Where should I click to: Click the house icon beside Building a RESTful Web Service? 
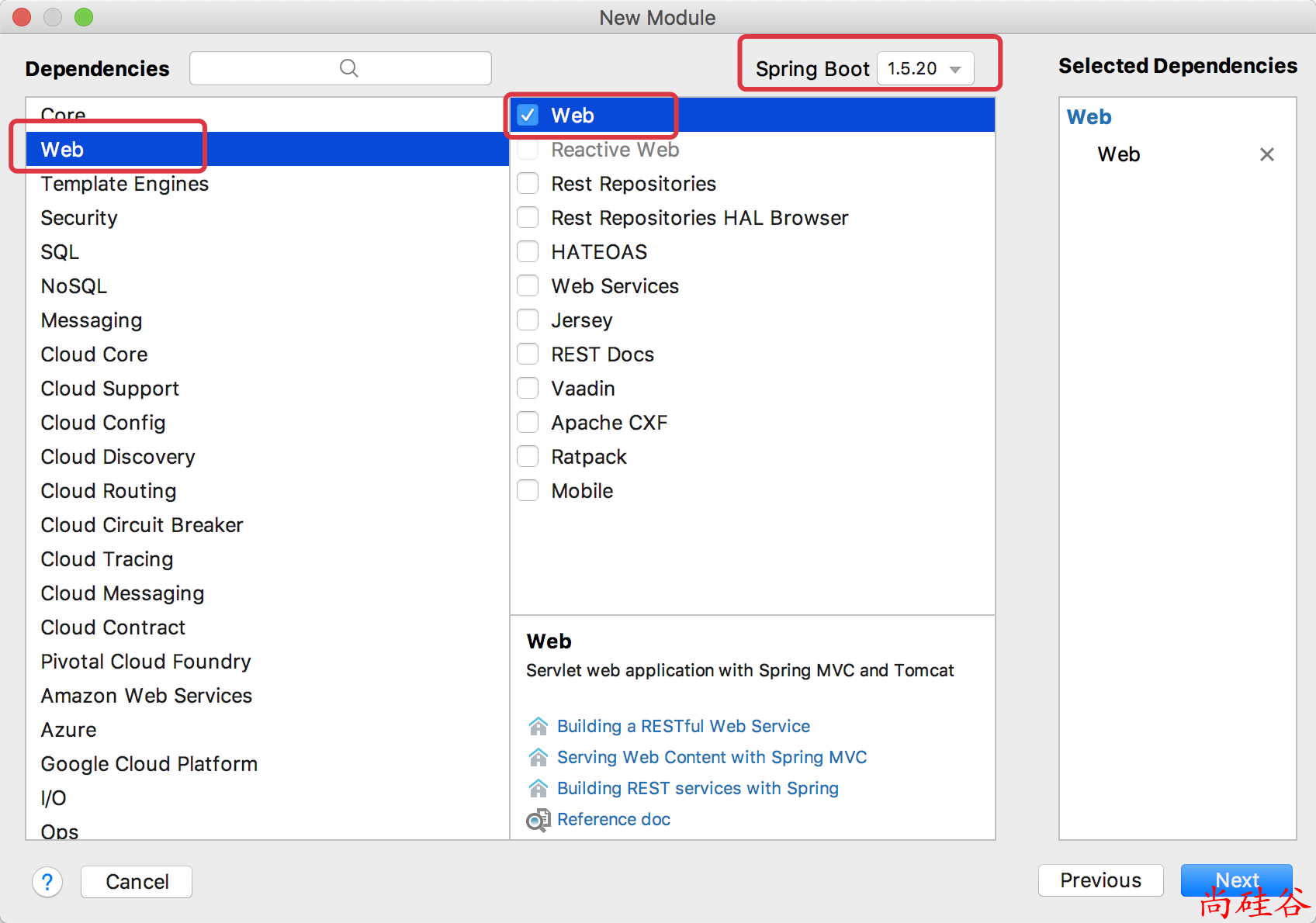tap(538, 726)
